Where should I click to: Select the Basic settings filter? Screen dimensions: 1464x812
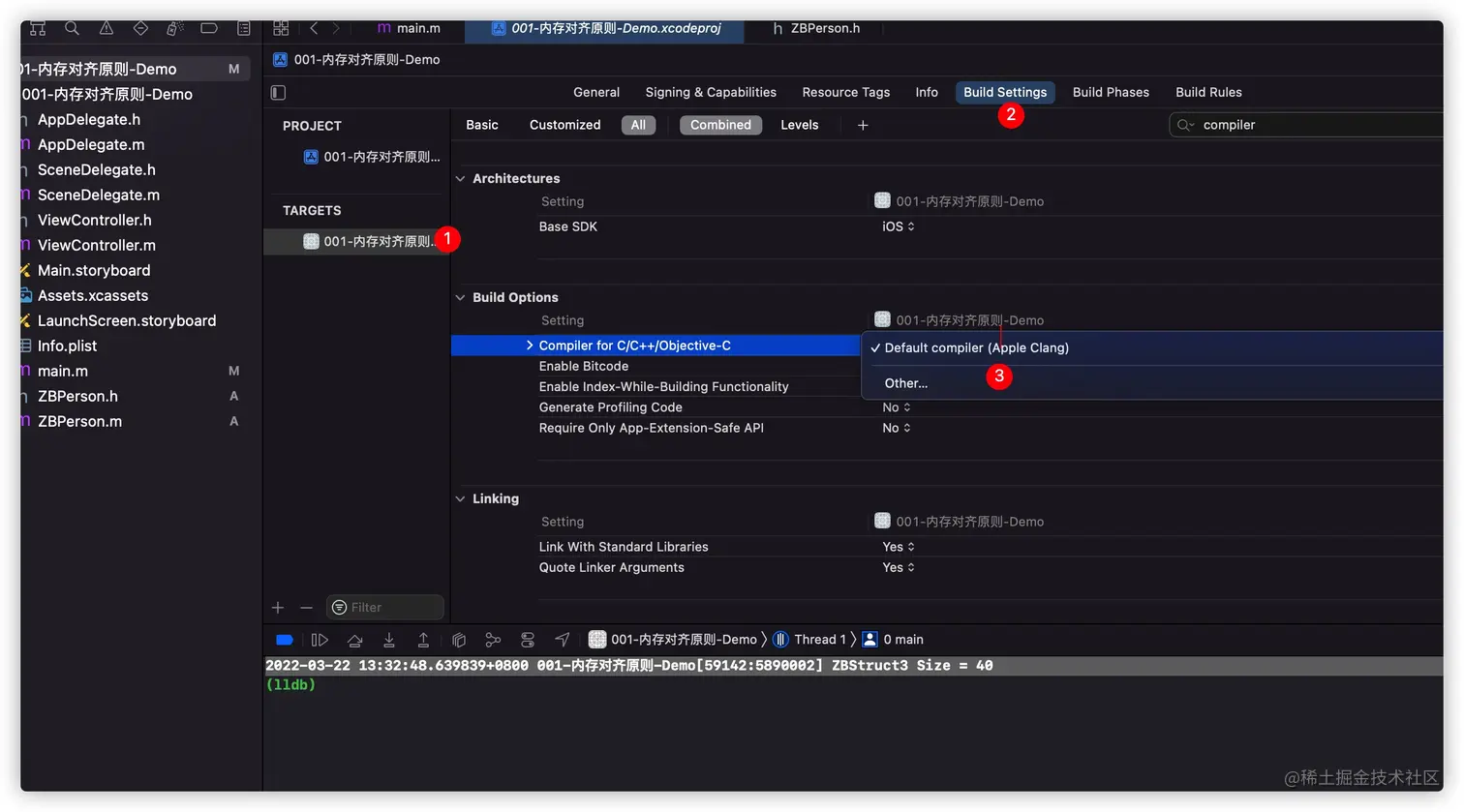482,125
